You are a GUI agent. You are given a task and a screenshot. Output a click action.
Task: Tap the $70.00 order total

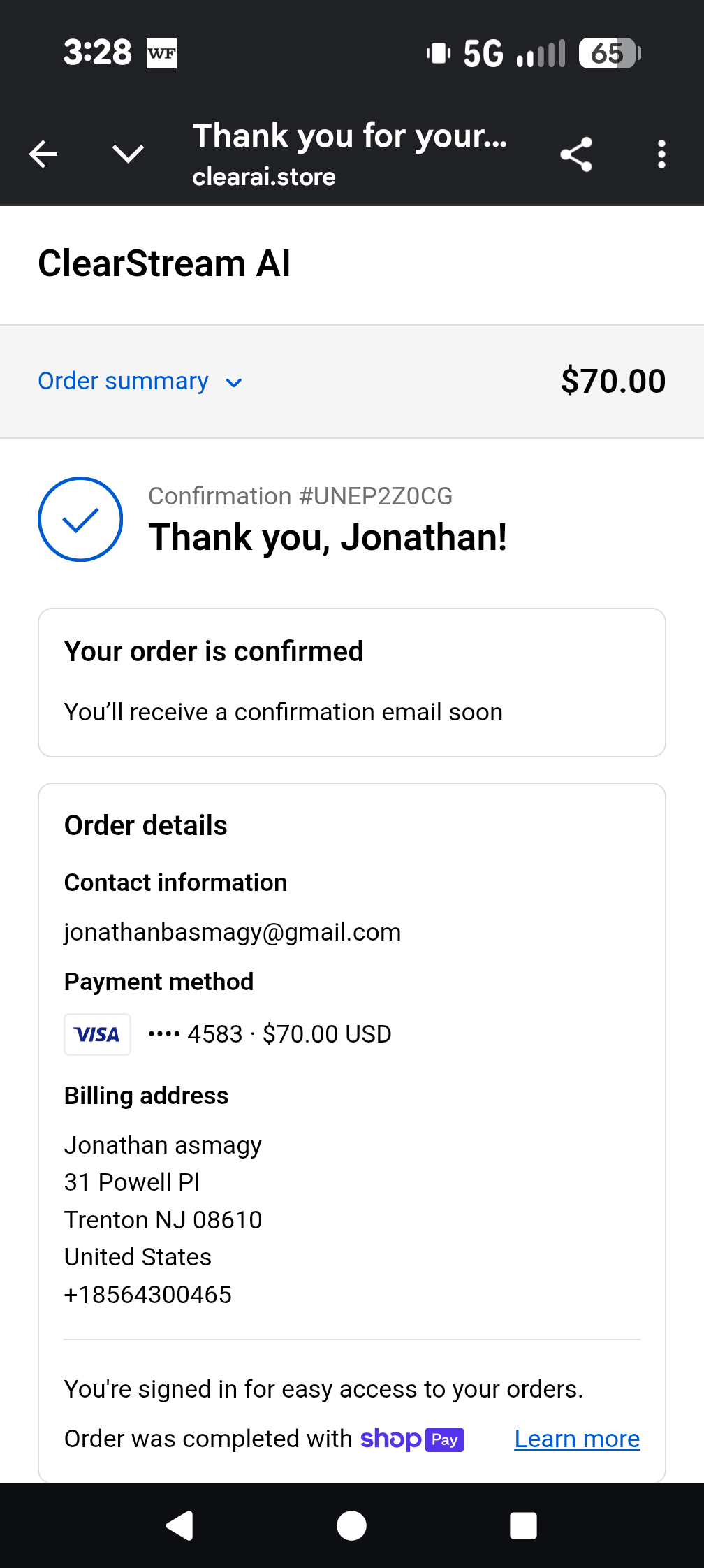coord(613,382)
